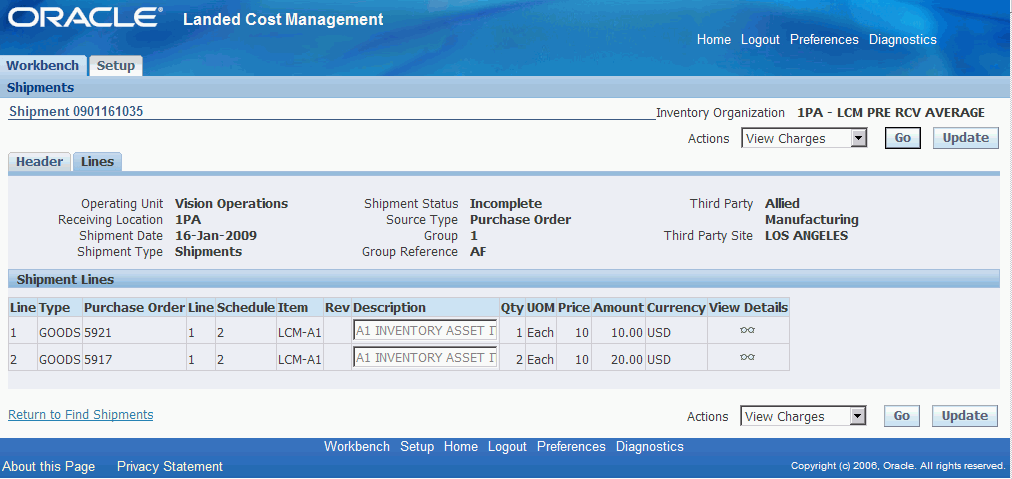Click the Vision Operations operating unit value
This screenshot has width=1012, height=479.
(232, 204)
